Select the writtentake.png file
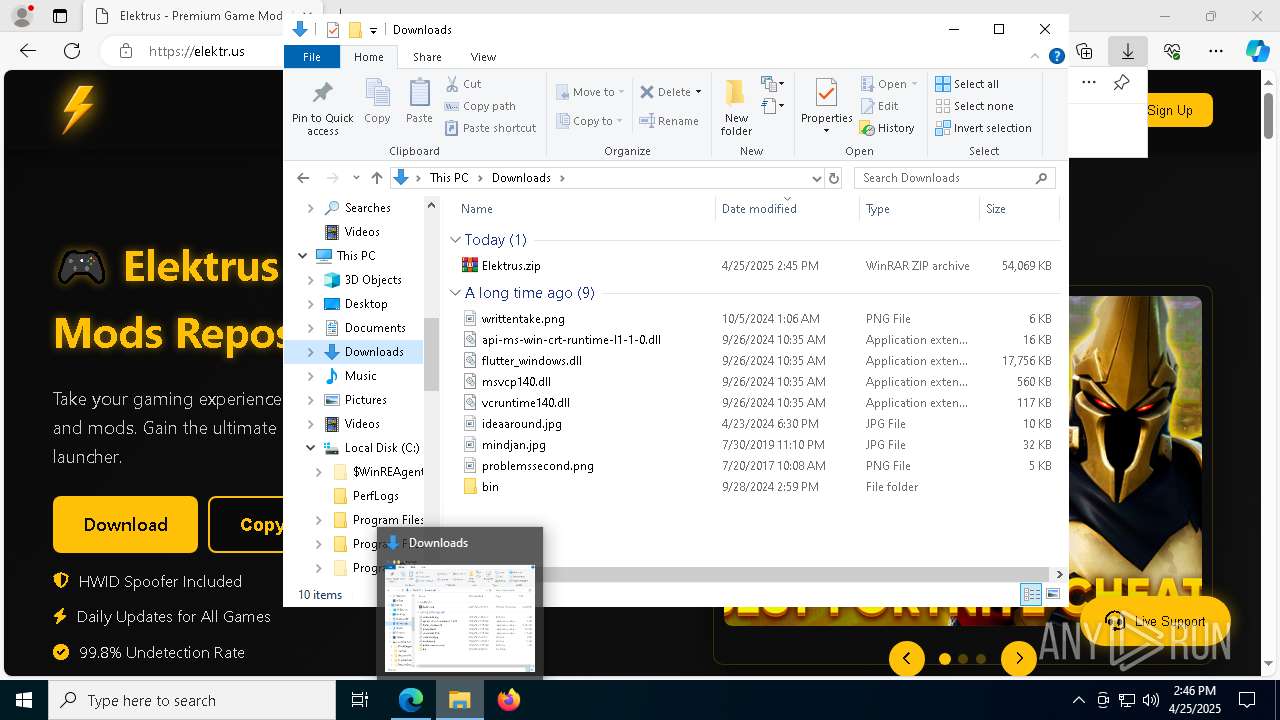1280x720 pixels. 523,319
